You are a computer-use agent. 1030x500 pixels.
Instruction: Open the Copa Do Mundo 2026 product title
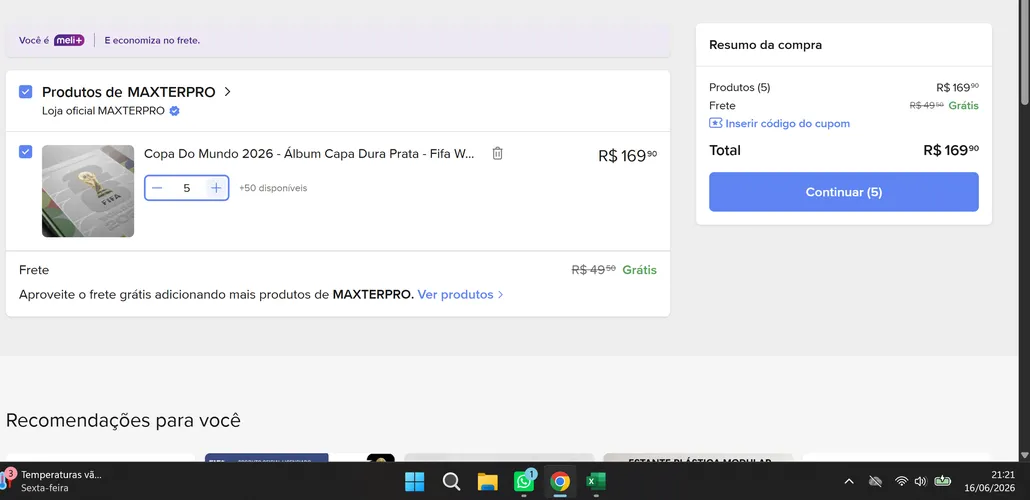point(309,154)
